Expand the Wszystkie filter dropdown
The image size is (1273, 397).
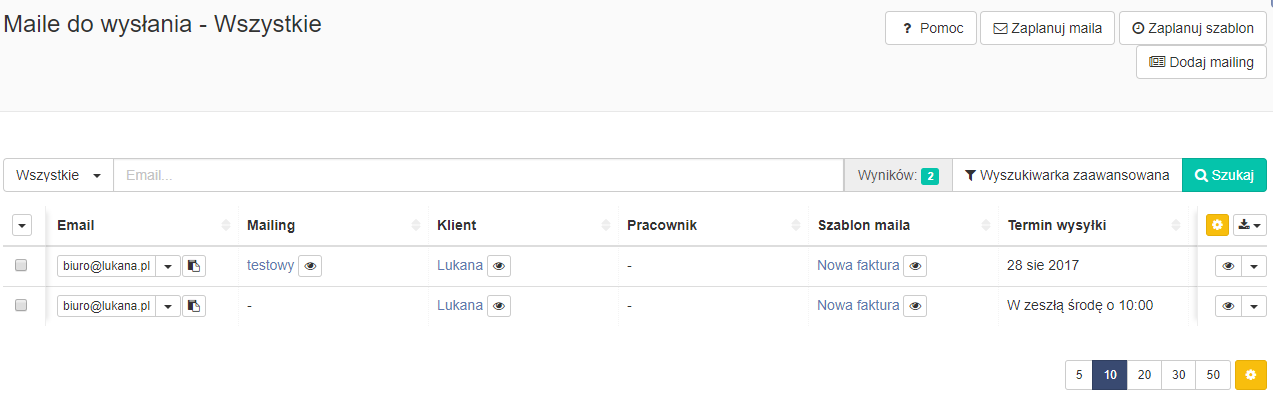[59, 175]
